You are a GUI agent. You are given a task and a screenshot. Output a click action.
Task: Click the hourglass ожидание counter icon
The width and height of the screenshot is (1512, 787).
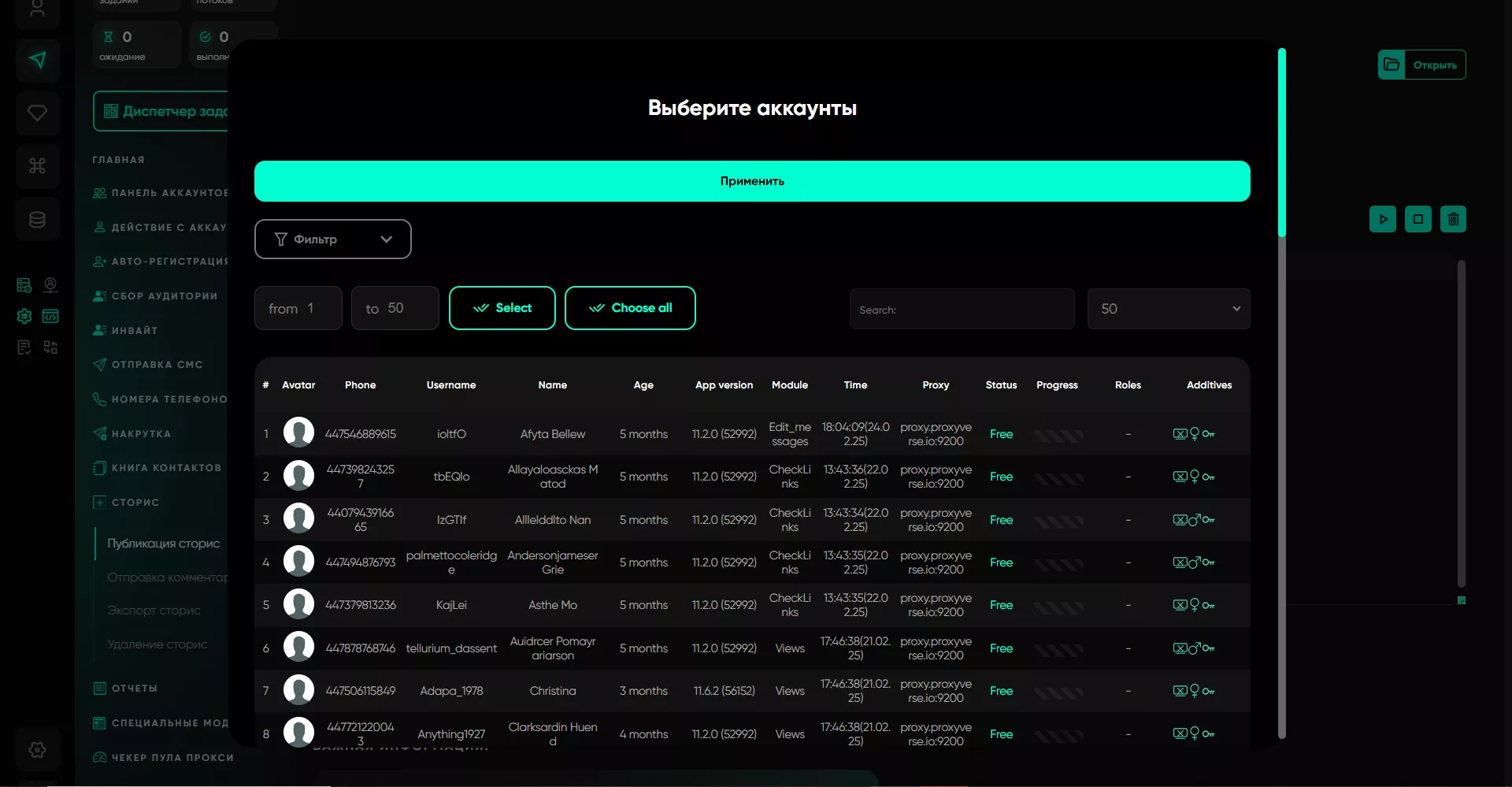click(x=109, y=36)
